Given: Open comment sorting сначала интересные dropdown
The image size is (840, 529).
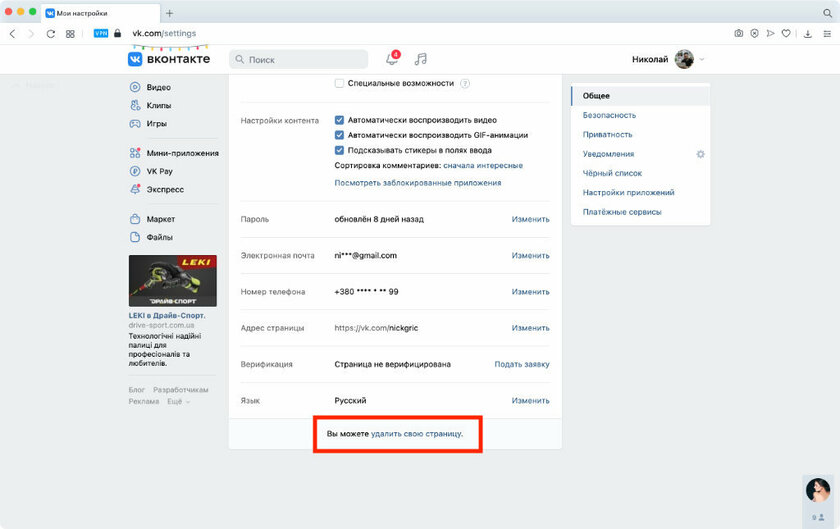Looking at the screenshot, I should [483, 166].
